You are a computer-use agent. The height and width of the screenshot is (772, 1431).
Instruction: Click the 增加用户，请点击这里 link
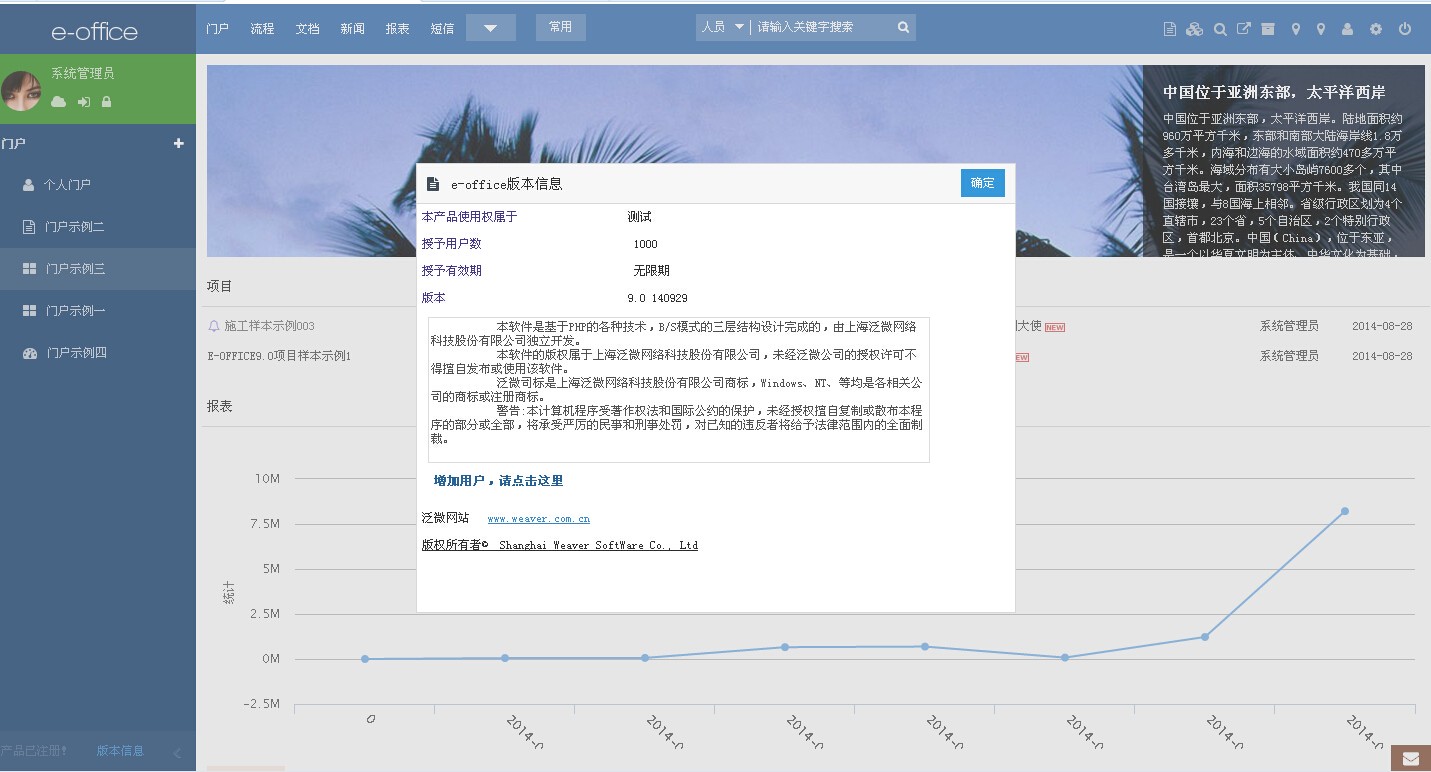498,481
